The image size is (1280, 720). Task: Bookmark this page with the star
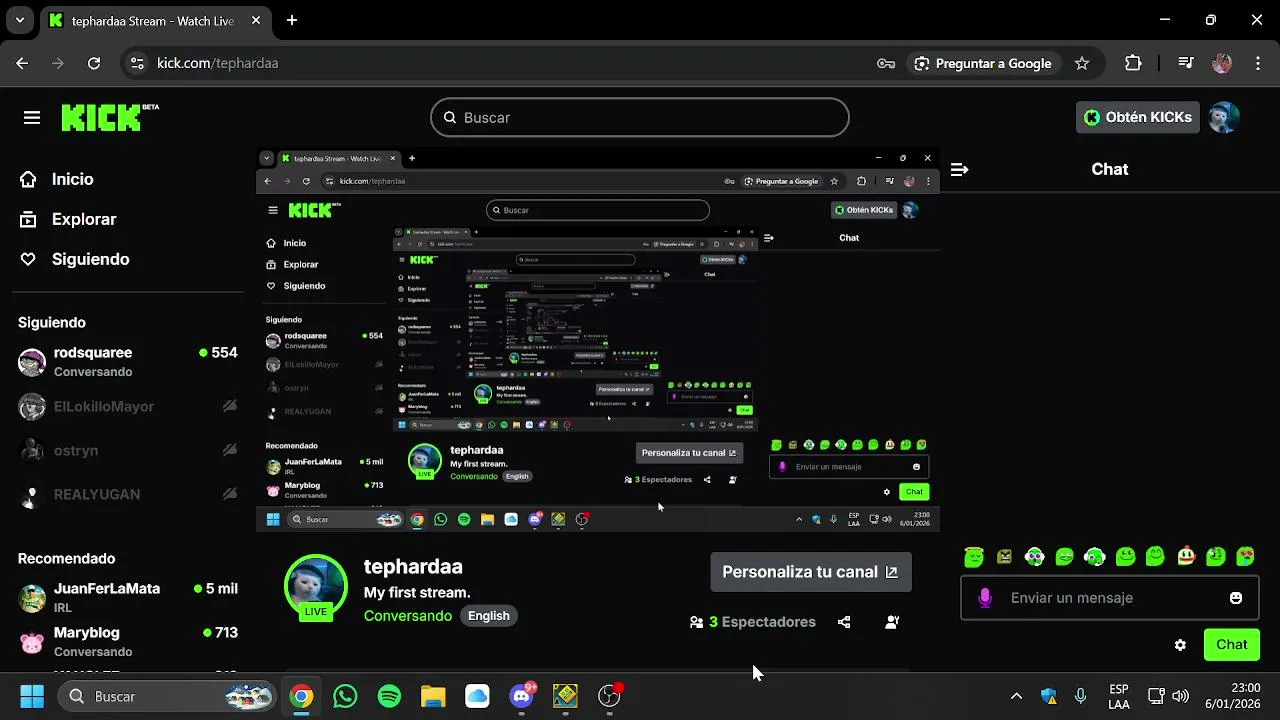click(1082, 63)
